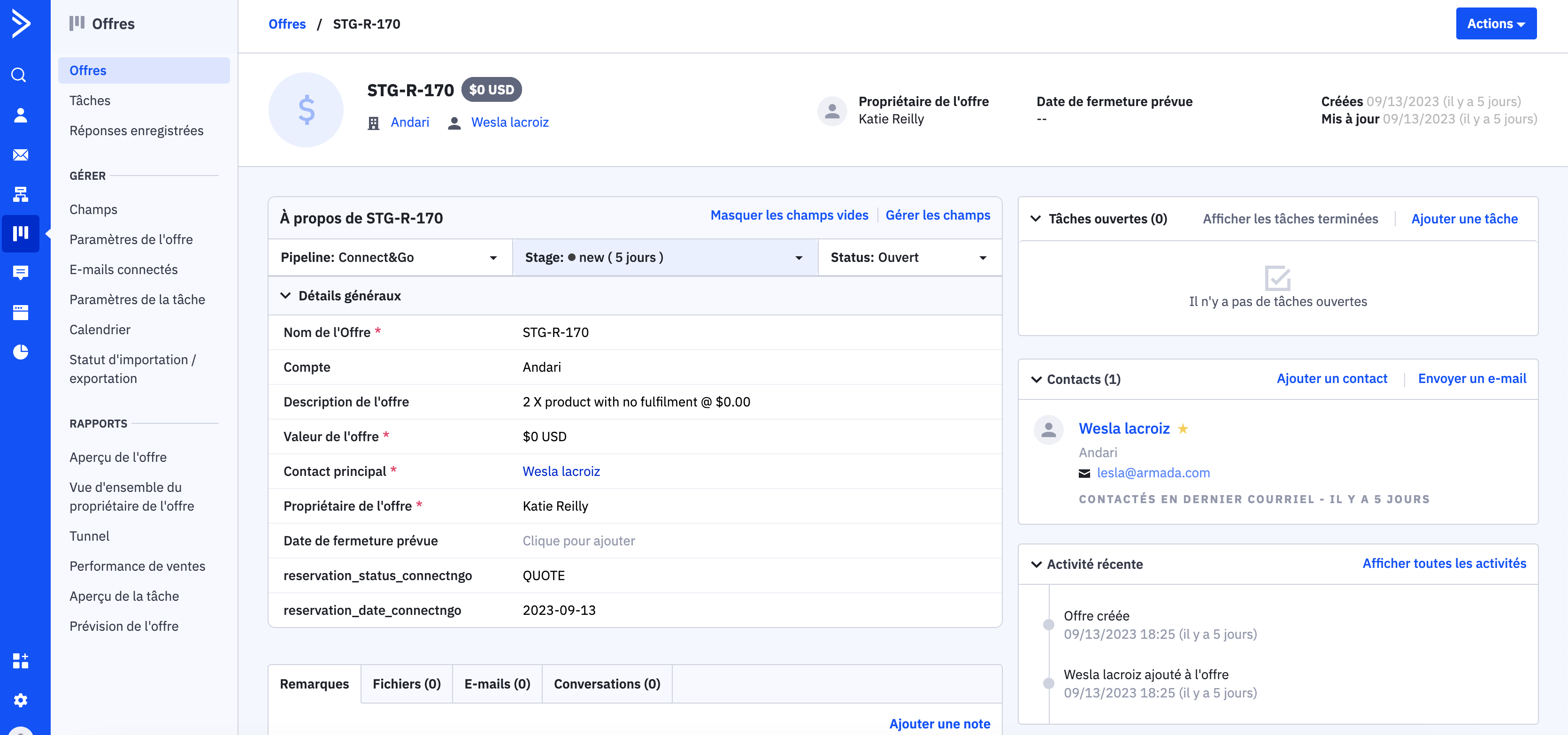This screenshot has width=1568, height=735.
Task: Open the Settings gear icon
Action: [x=20, y=700]
